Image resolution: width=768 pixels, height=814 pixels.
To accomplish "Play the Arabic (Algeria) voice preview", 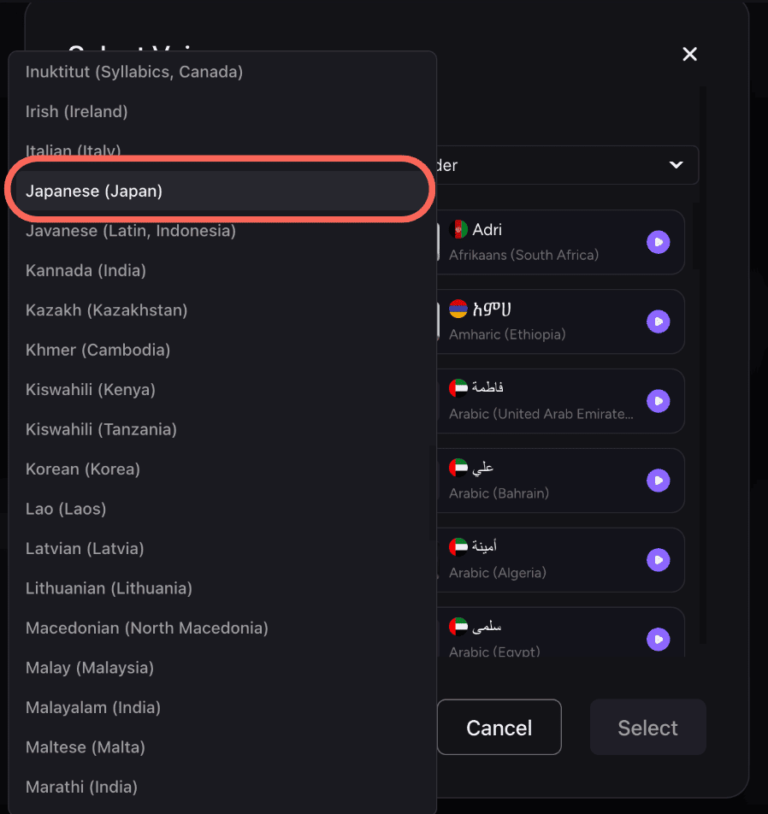I will pyautogui.click(x=657, y=560).
